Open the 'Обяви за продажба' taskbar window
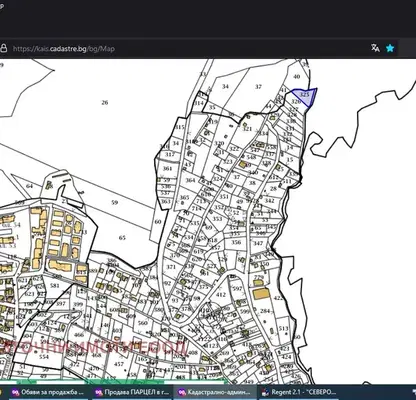416x400 pixels. pyautogui.click(x=47, y=392)
